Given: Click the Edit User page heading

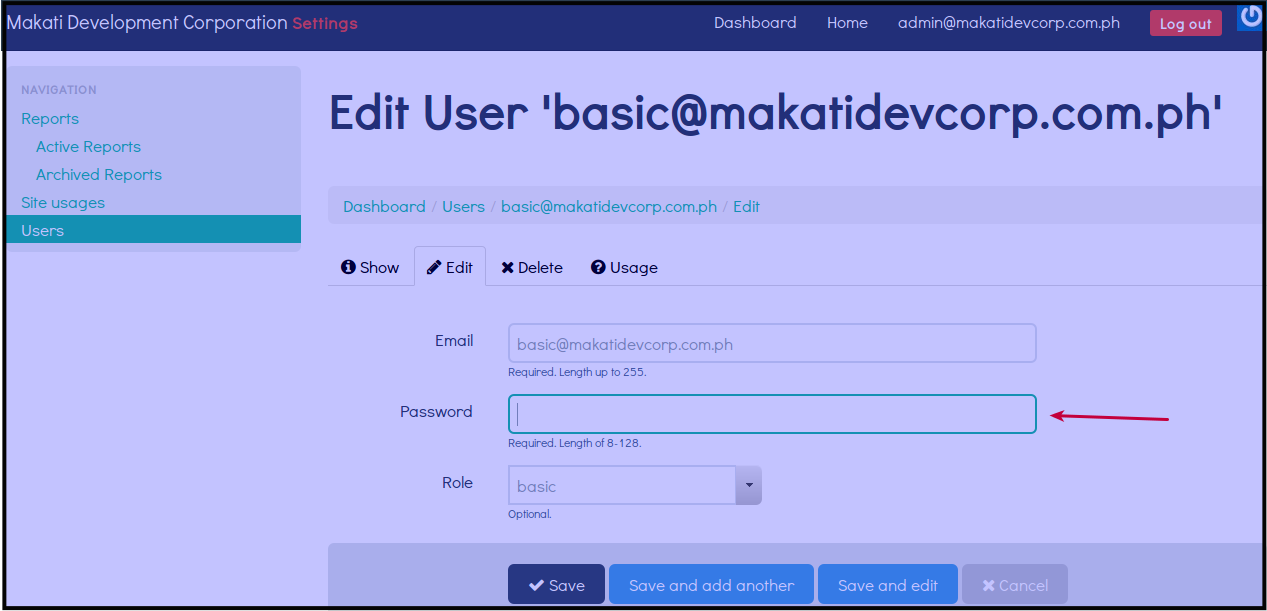Looking at the screenshot, I should 776,114.
